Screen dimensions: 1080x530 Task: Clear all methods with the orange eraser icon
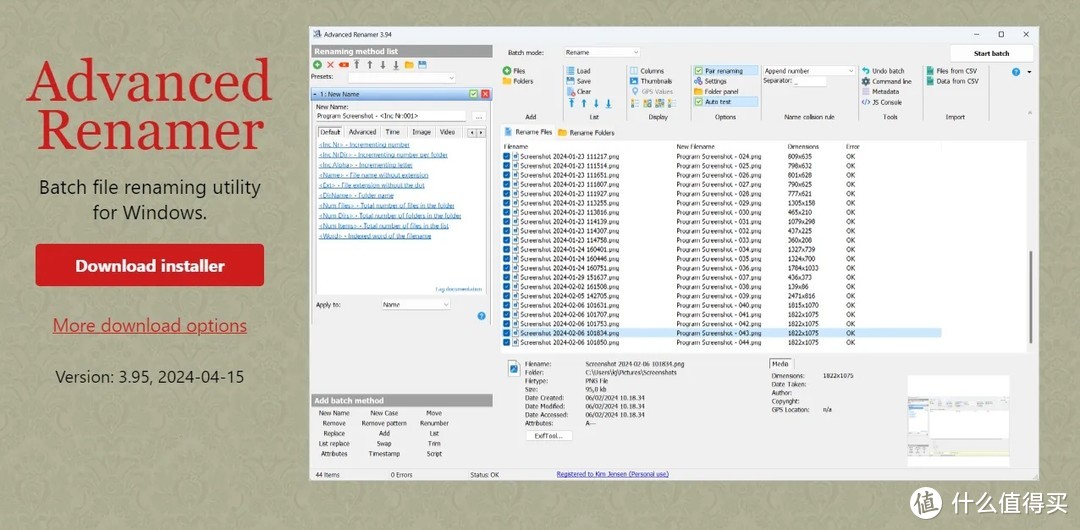click(x=344, y=65)
